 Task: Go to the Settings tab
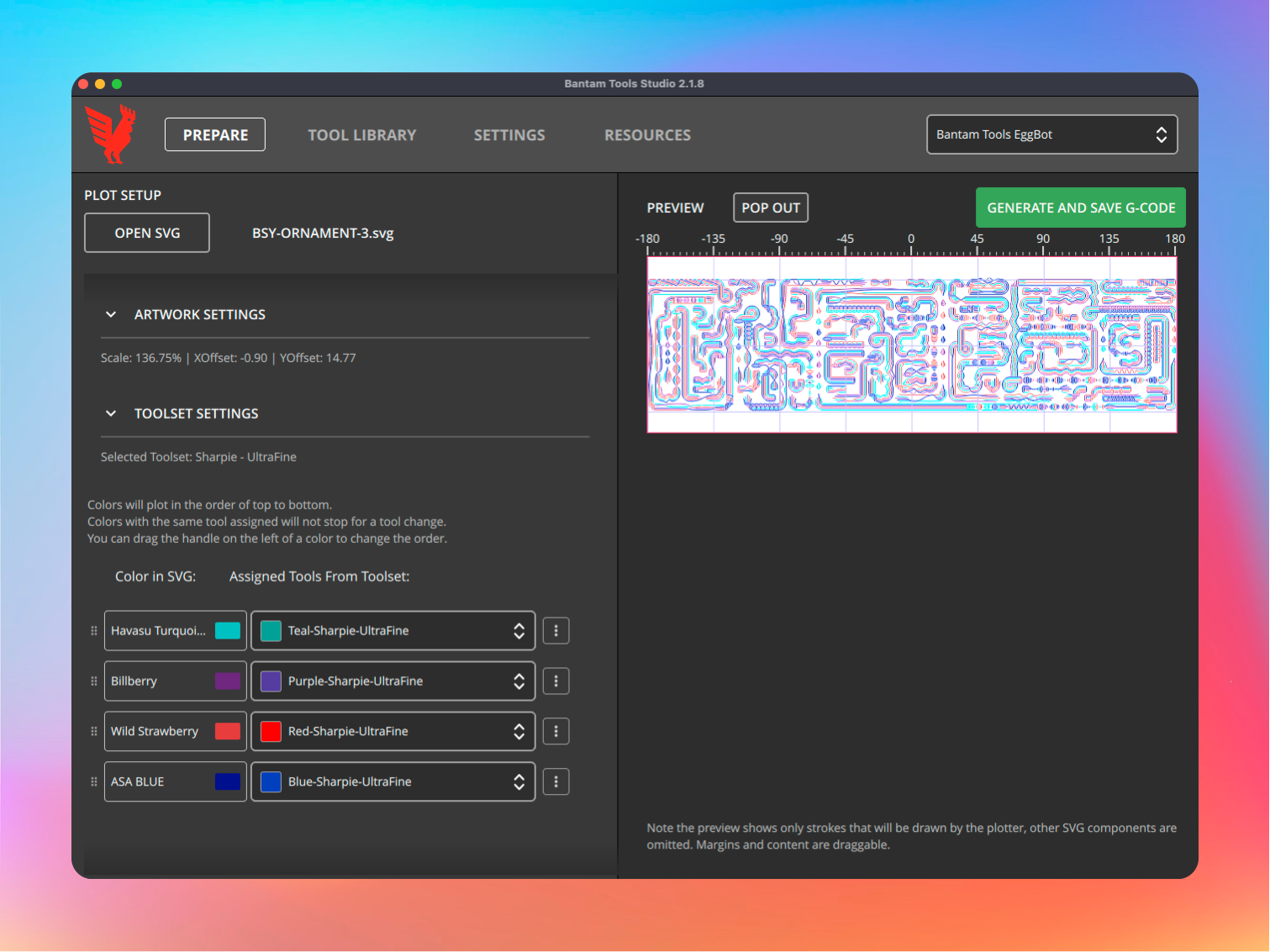(509, 135)
